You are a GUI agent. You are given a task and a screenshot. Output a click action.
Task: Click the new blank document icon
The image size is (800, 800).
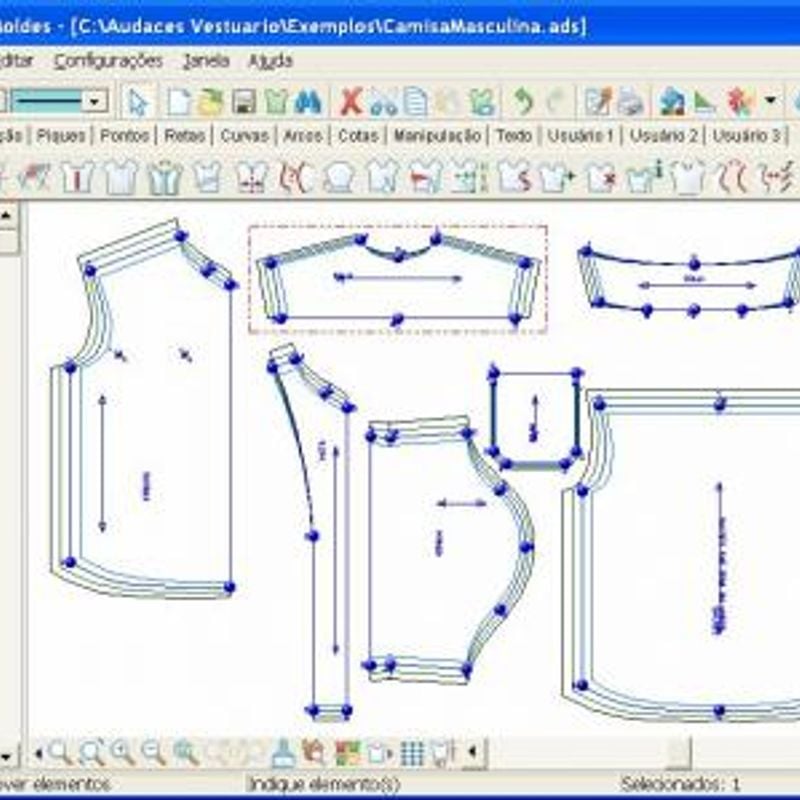178,101
